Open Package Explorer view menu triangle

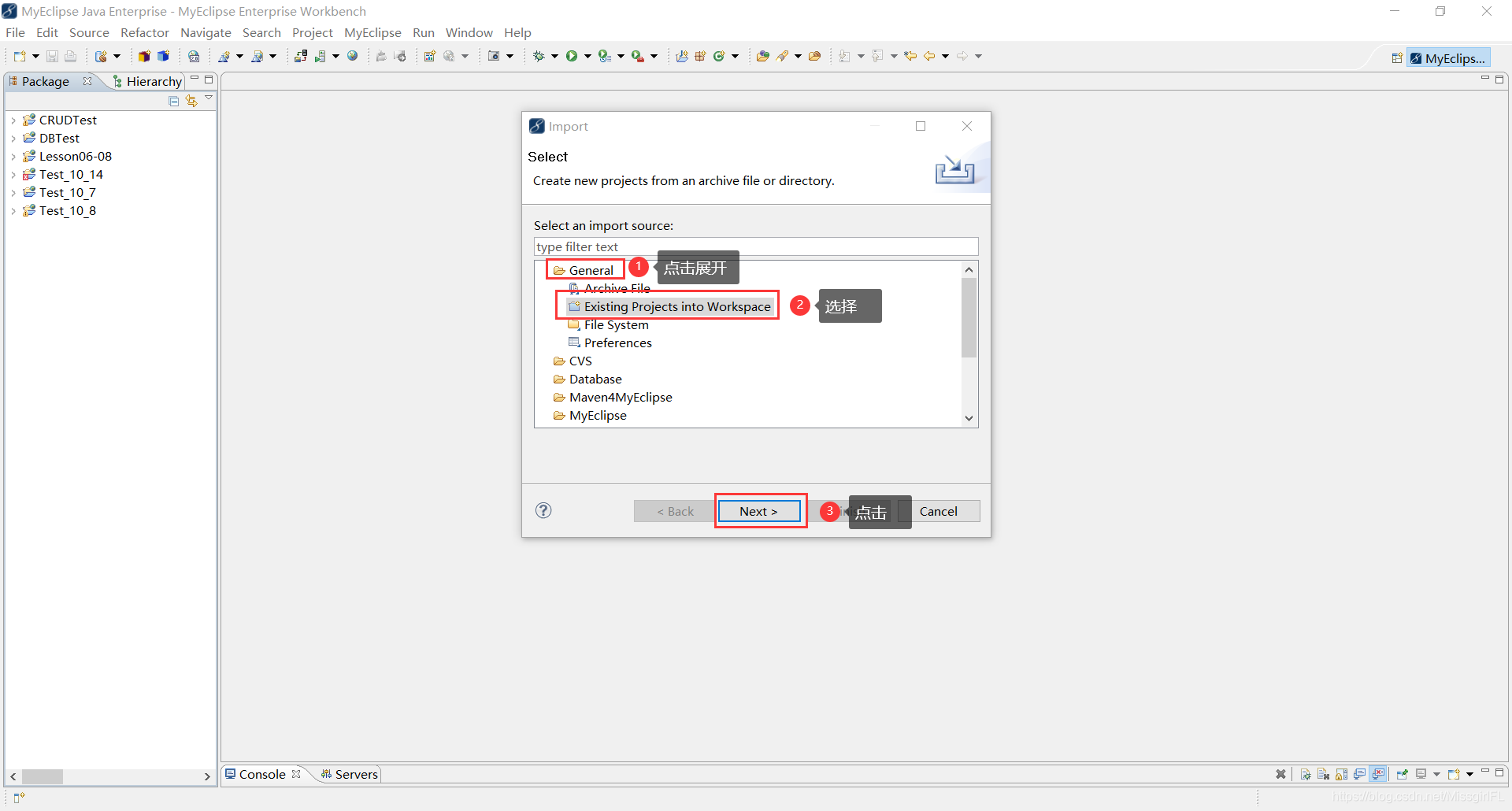pos(209,98)
